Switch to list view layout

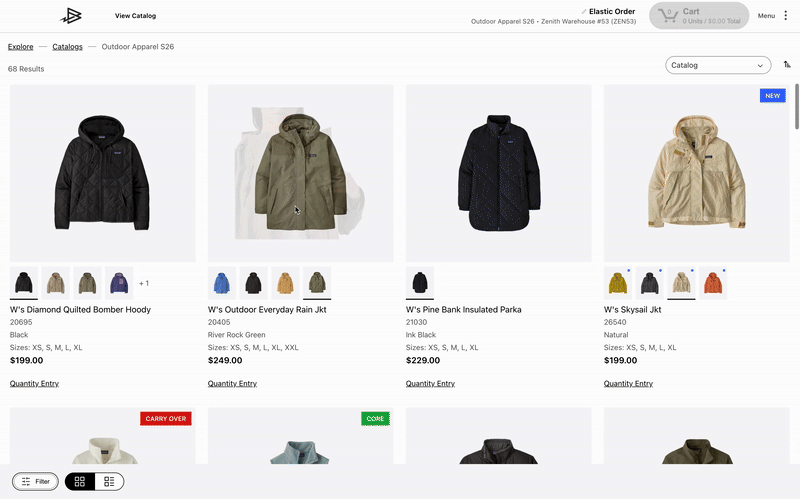click(x=109, y=481)
